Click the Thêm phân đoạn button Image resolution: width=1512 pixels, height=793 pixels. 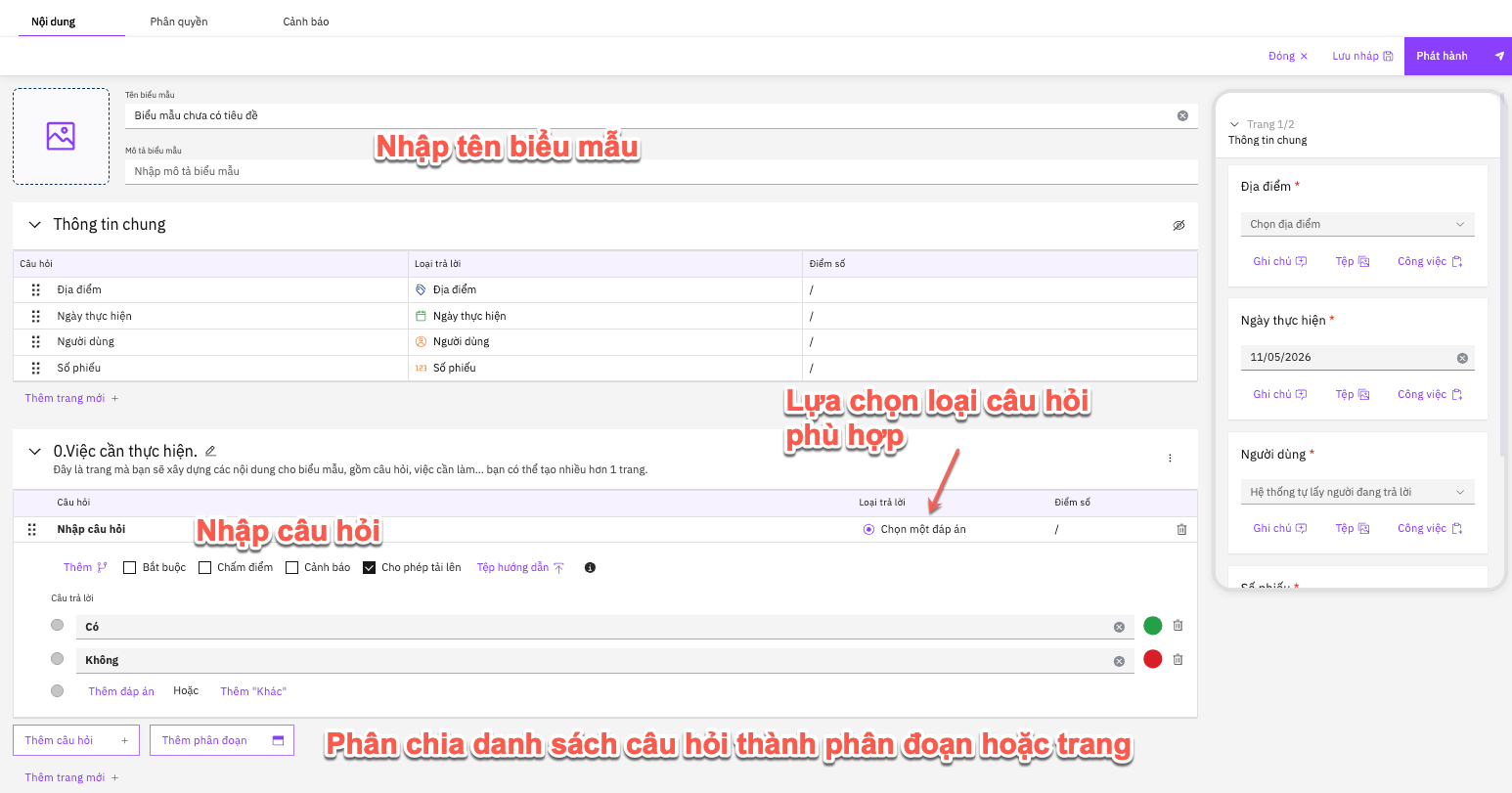[222, 740]
